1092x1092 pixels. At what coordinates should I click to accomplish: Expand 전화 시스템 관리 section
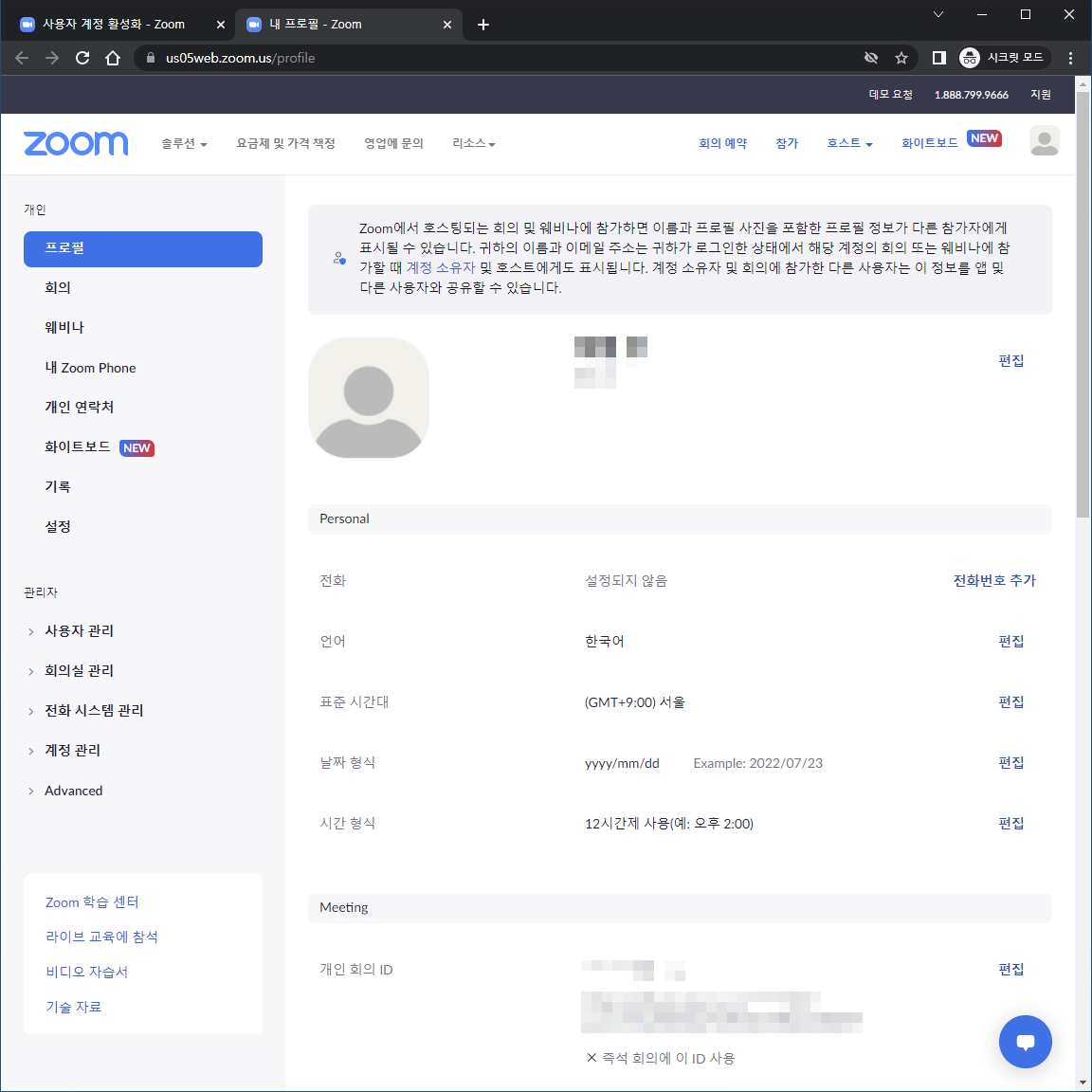click(x=93, y=710)
